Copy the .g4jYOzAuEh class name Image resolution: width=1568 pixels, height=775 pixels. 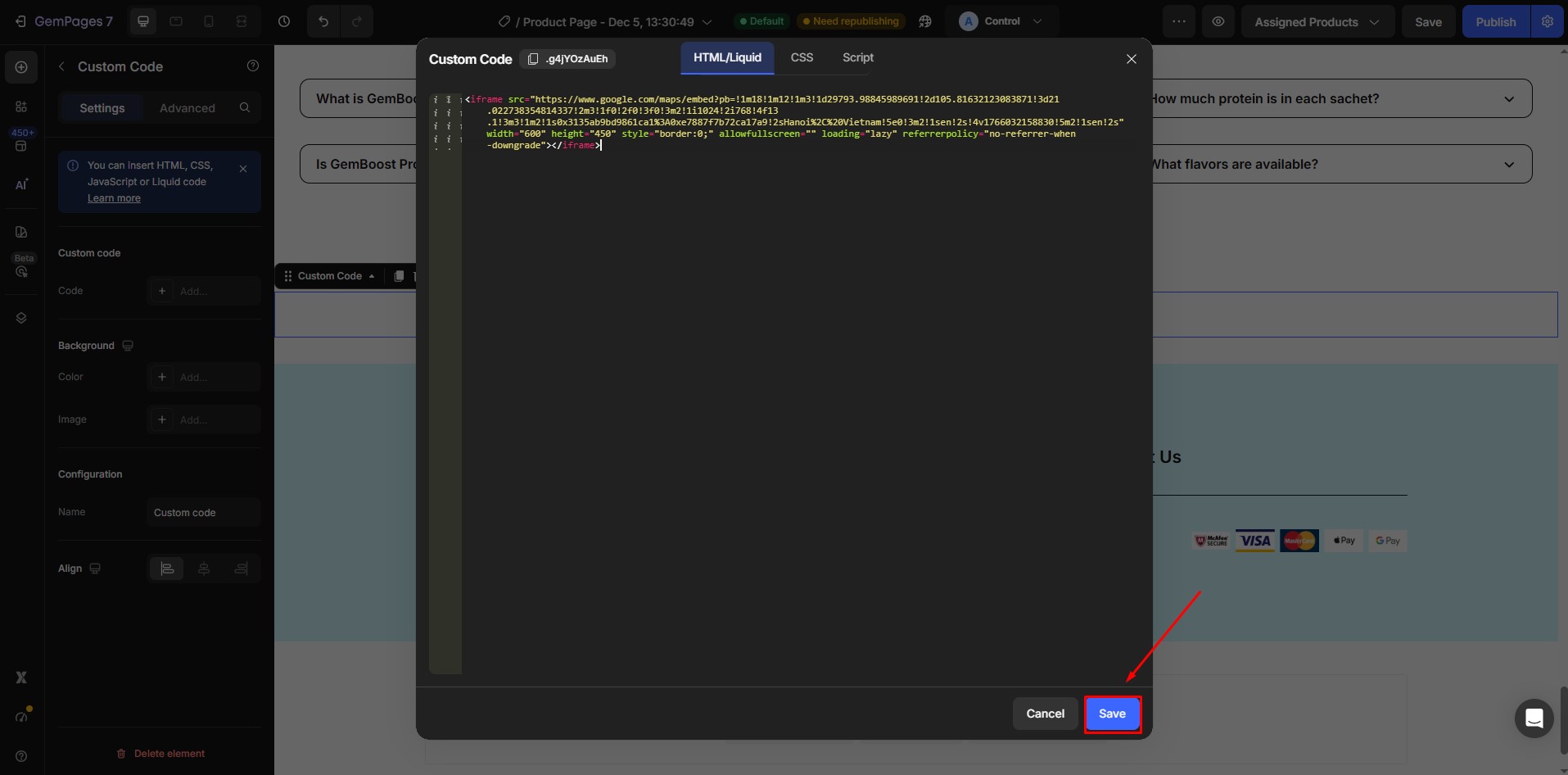[567, 59]
